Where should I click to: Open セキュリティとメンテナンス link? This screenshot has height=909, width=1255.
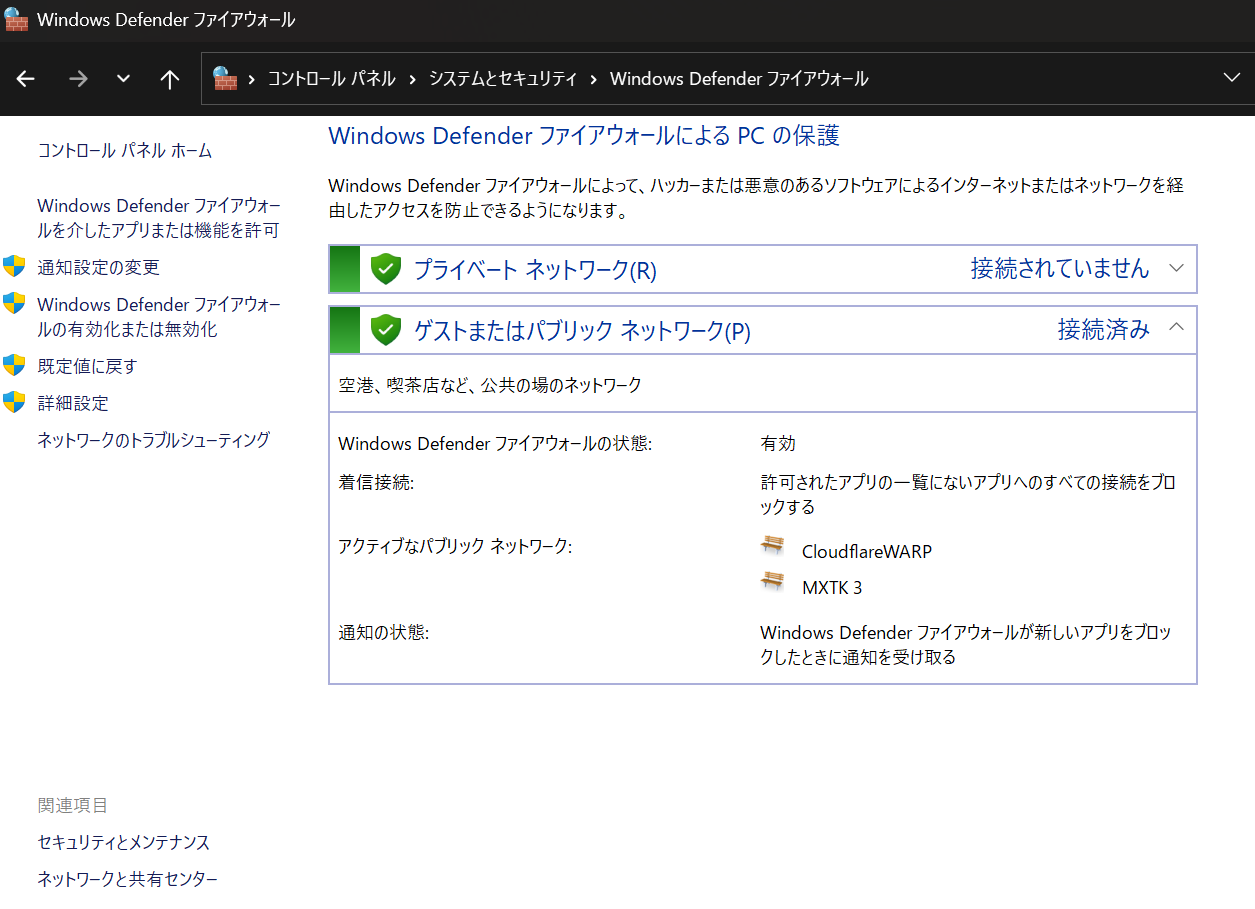point(124,843)
